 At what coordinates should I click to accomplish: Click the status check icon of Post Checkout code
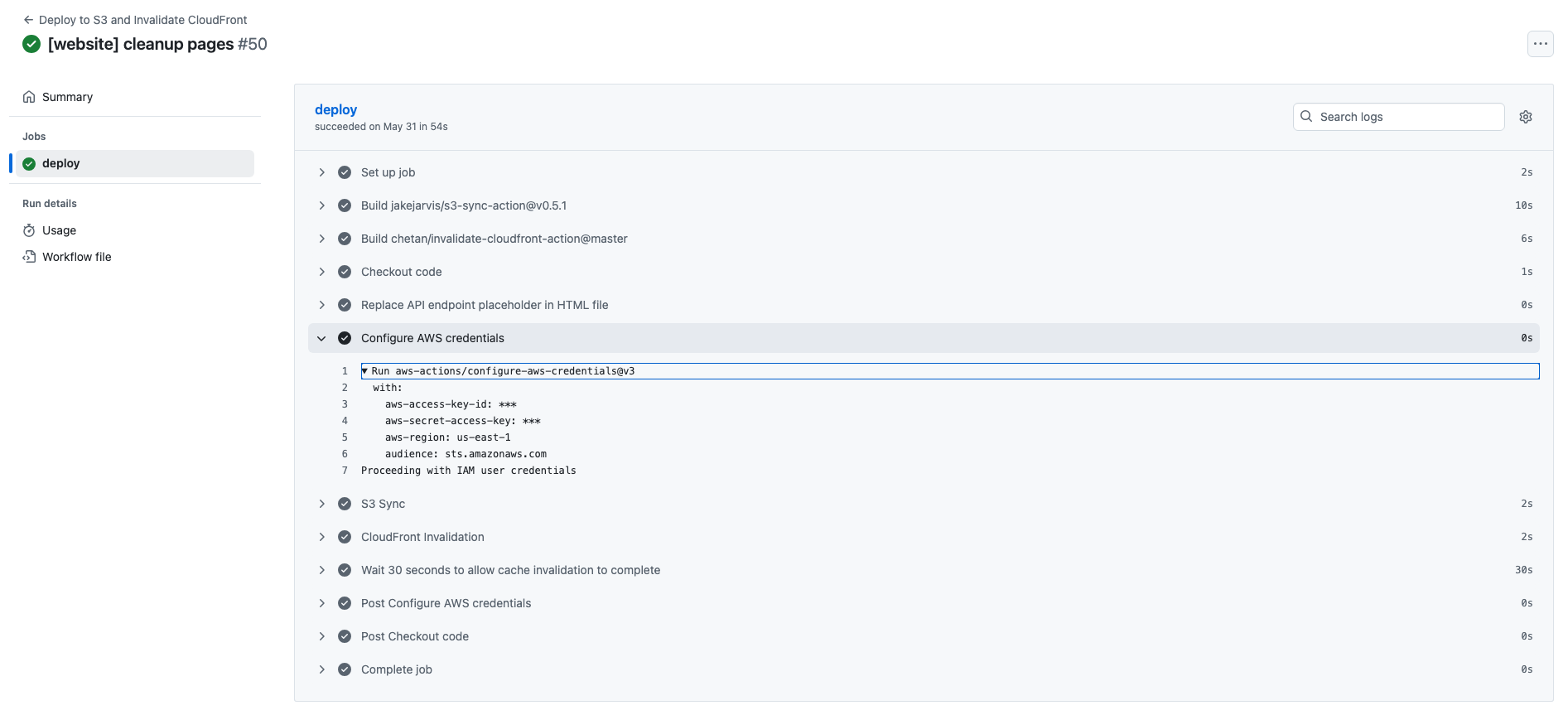(345, 636)
